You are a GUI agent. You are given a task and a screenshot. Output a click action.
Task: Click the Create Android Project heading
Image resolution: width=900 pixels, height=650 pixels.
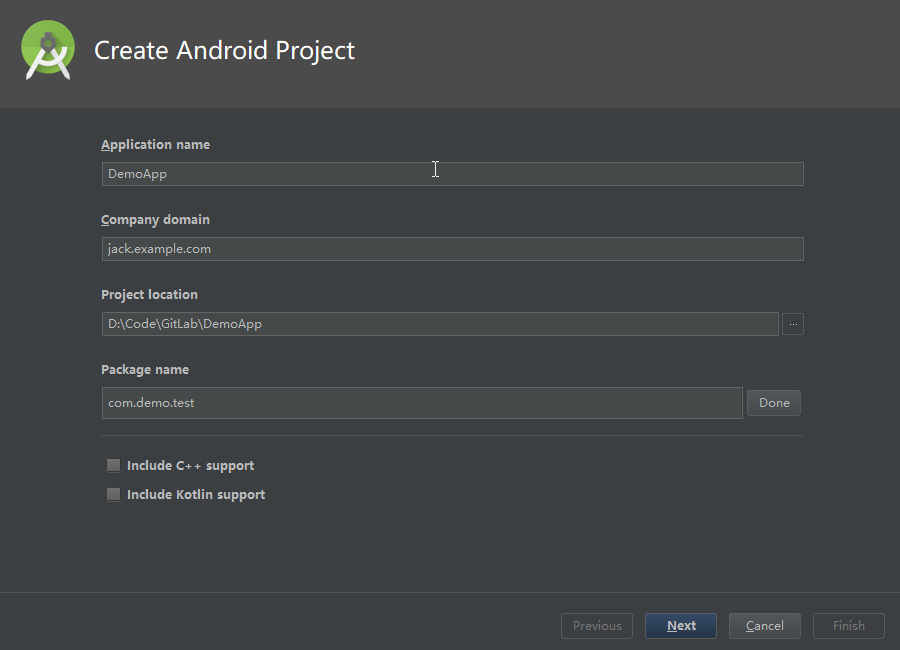tap(224, 51)
